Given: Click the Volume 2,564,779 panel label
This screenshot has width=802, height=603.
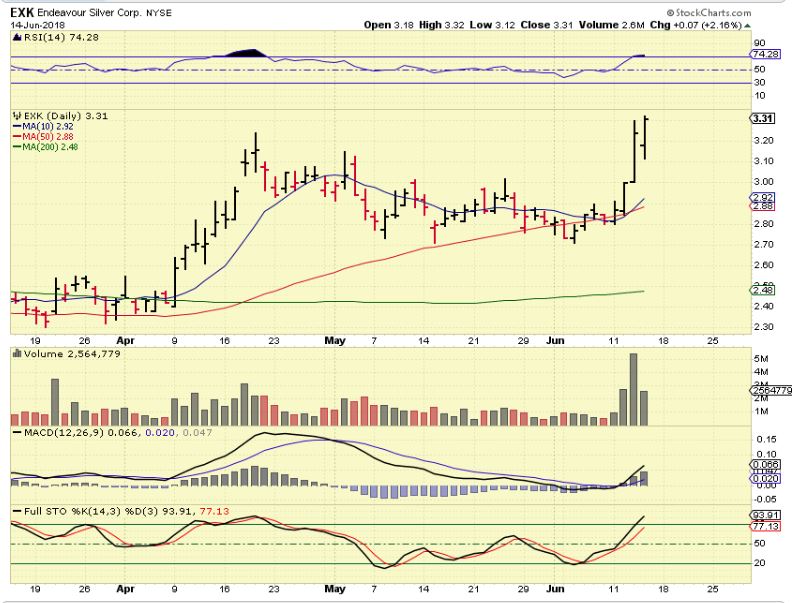Looking at the screenshot, I should tap(72, 354).
